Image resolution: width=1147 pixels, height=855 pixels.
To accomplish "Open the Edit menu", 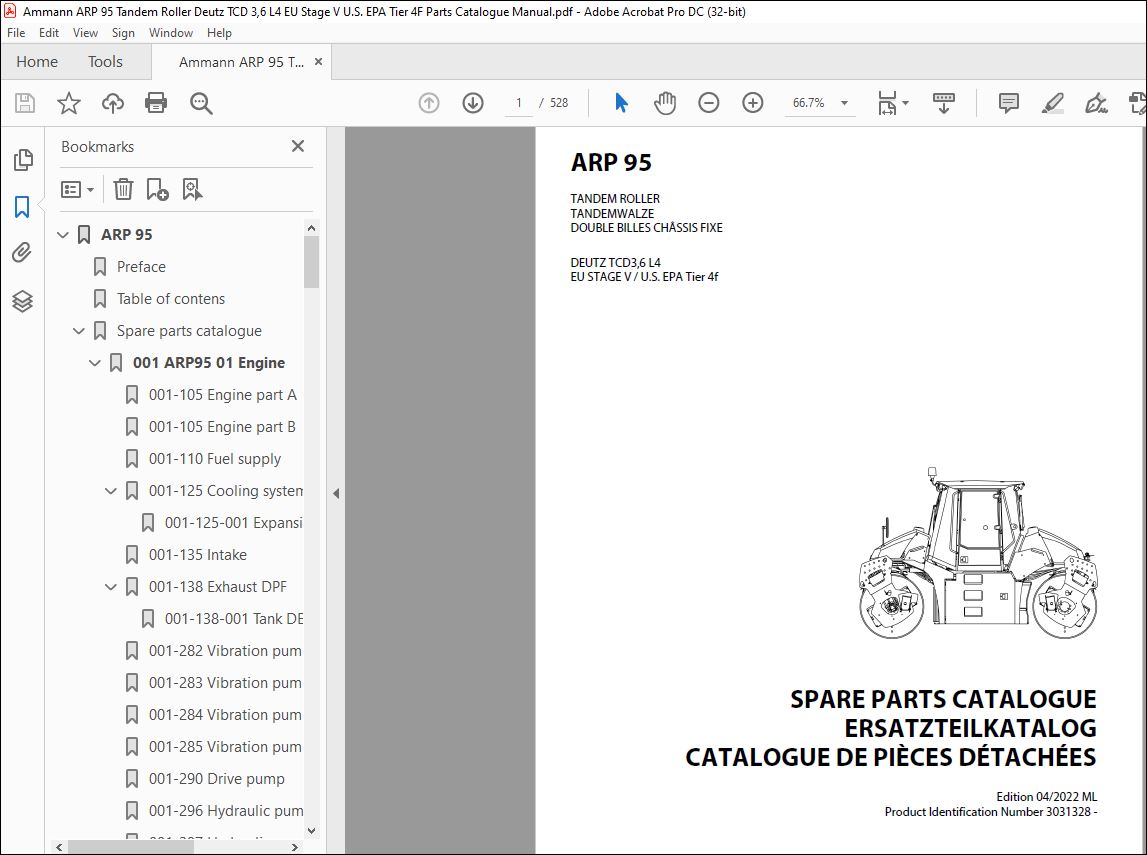I will tap(49, 33).
